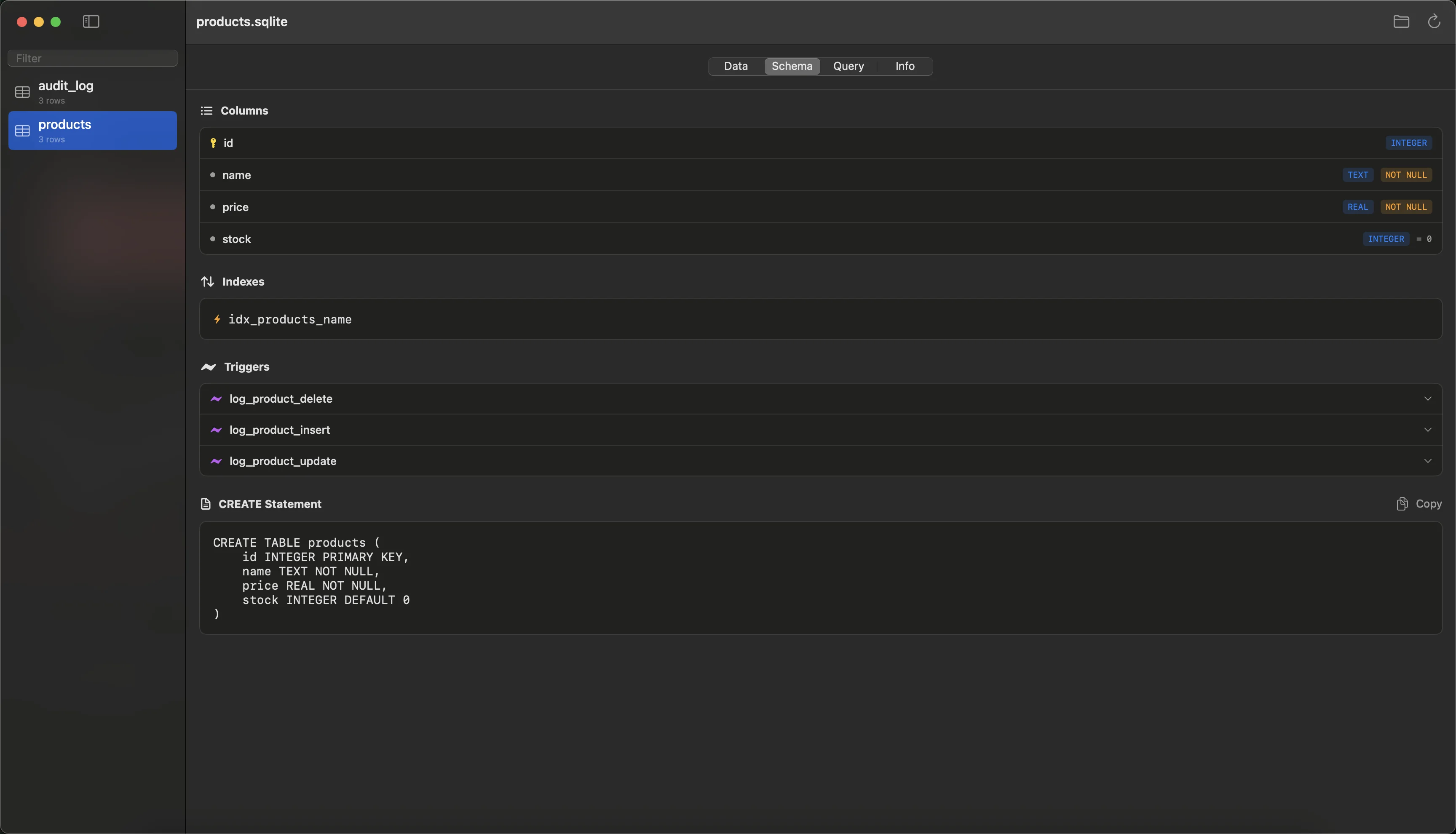Image resolution: width=1456 pixels, height=834 pixels.
Task: Expand the log_product_update trigger
Action: 1428,460
